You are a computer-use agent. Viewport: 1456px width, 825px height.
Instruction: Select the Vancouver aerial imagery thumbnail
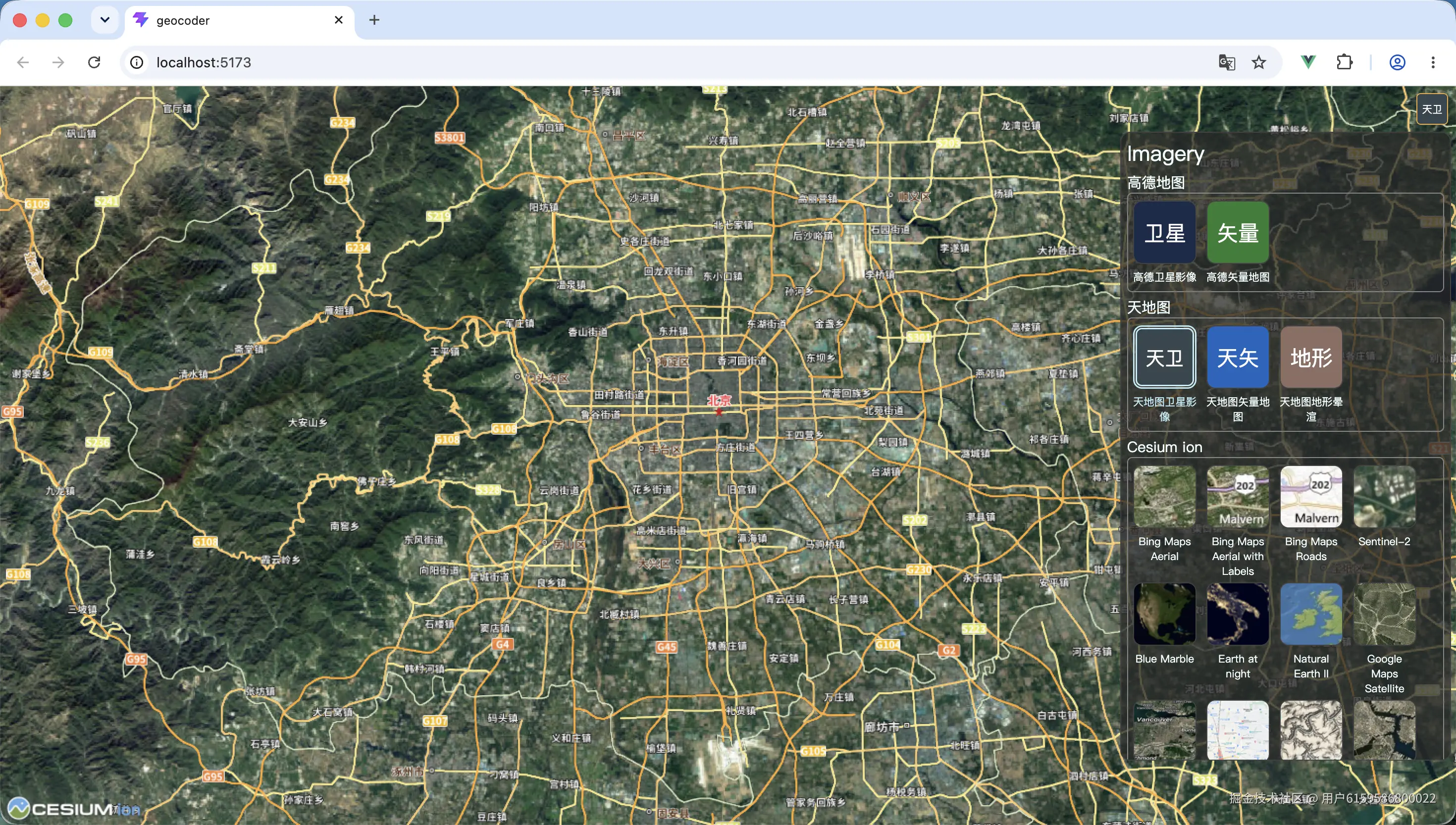pyautogui.click(x=1164, y=730)
